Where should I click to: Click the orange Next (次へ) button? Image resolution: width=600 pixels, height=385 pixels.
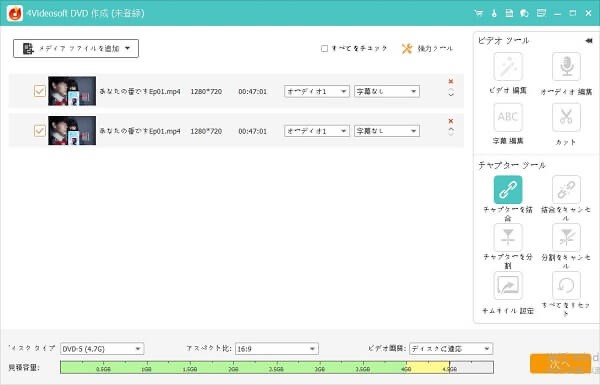coord(560,364)
